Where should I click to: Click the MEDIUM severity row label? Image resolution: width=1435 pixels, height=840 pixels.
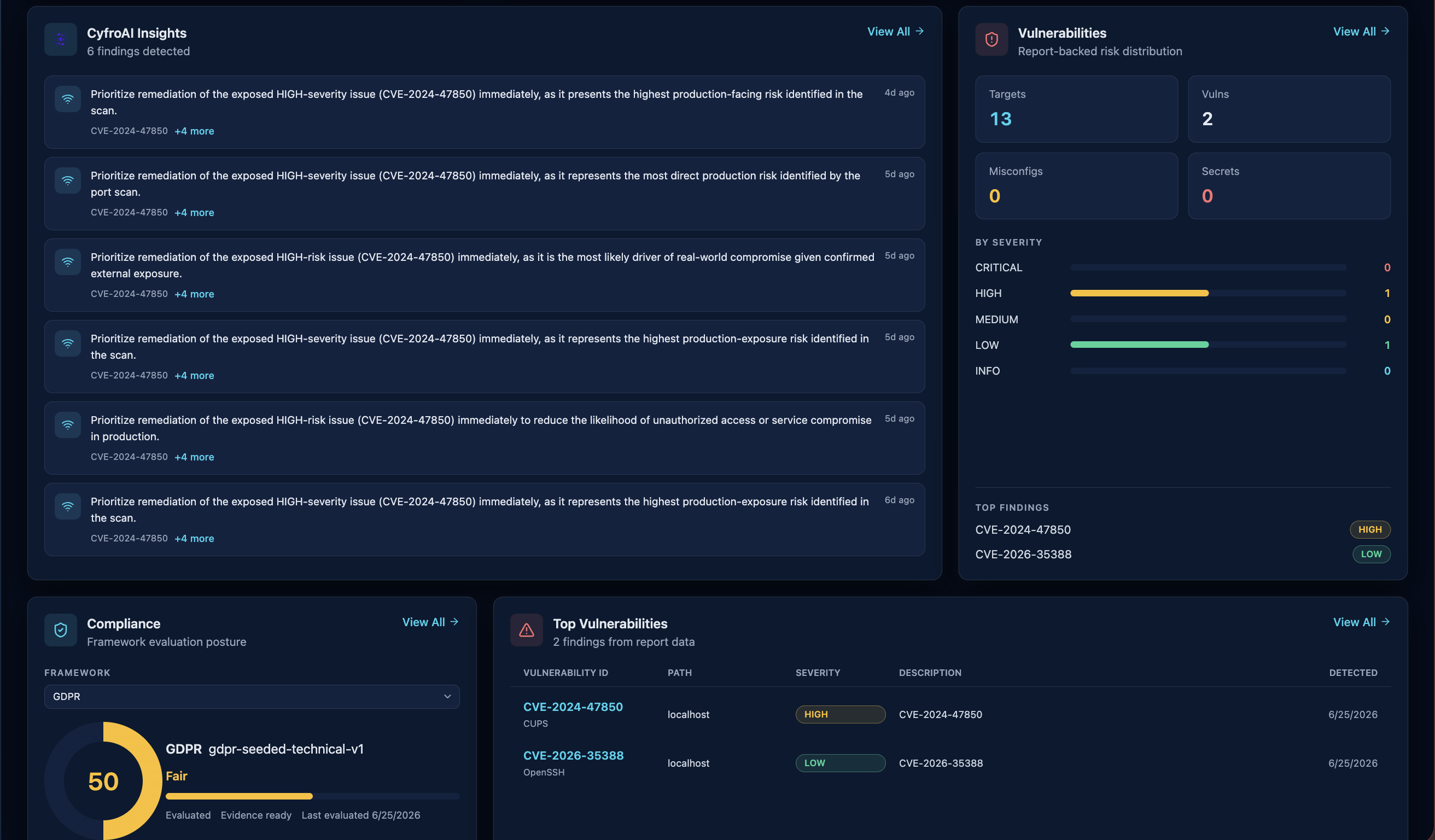[x=996, y=319]
